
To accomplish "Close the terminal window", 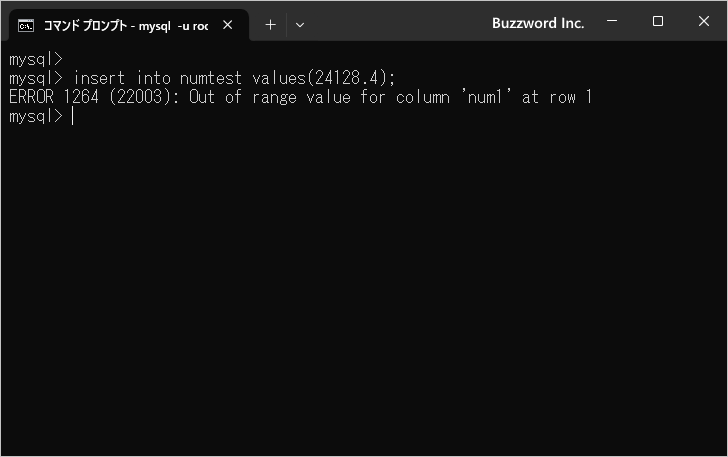I will [x=703, y=21].
